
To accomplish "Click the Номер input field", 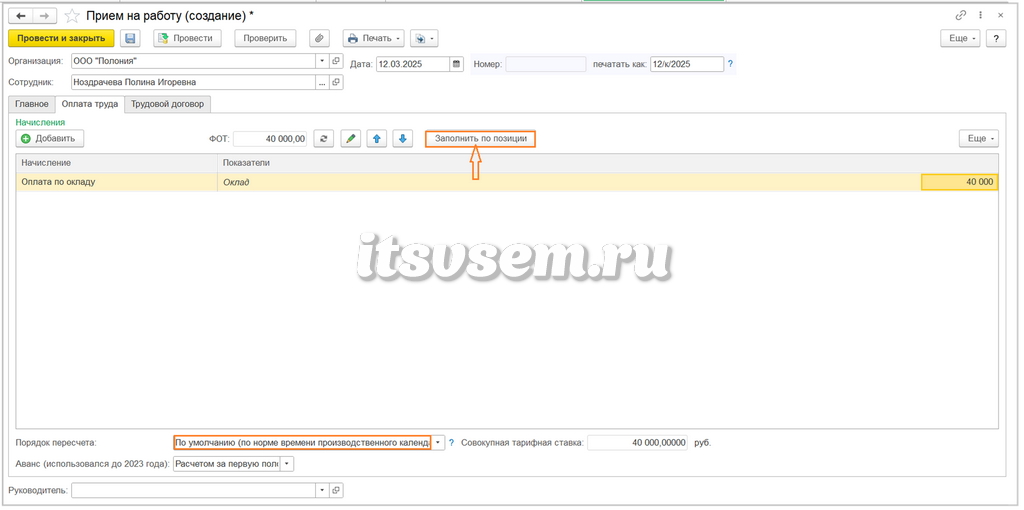I will tap(546, 64).
